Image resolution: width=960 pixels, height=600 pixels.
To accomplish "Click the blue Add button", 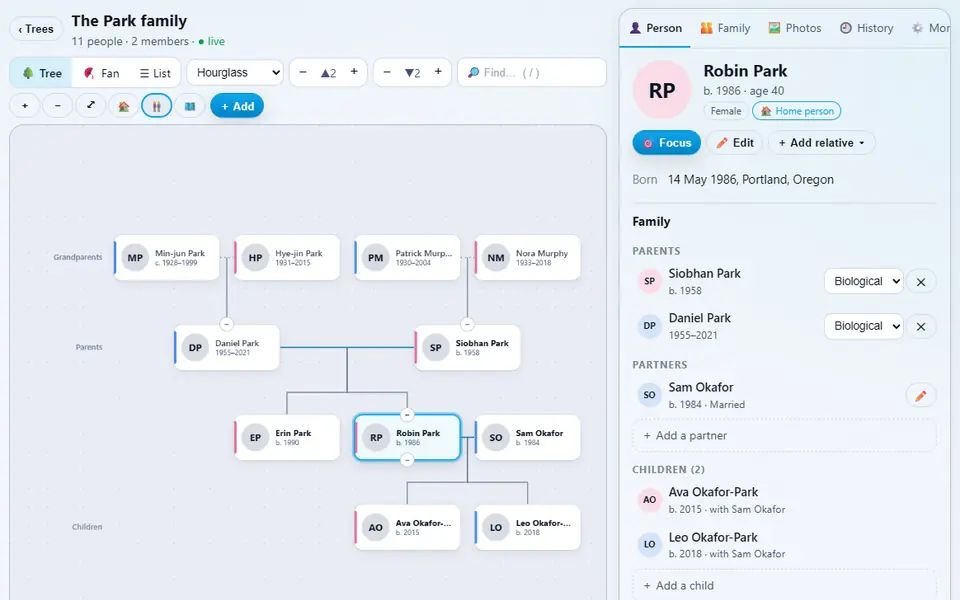I will (237, 106).
